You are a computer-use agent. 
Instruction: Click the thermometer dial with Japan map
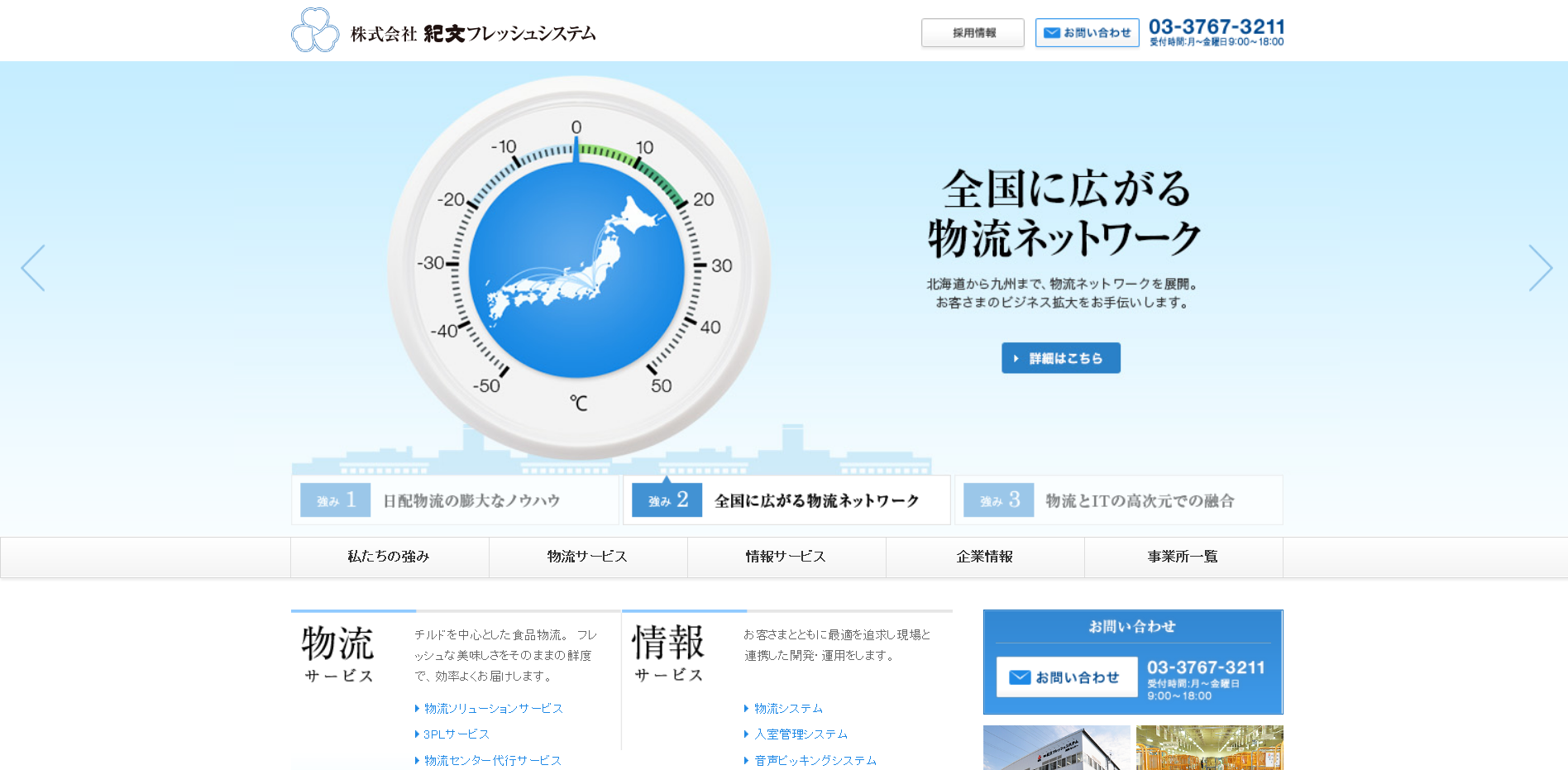pyautogui.click(x=577, y=268)
